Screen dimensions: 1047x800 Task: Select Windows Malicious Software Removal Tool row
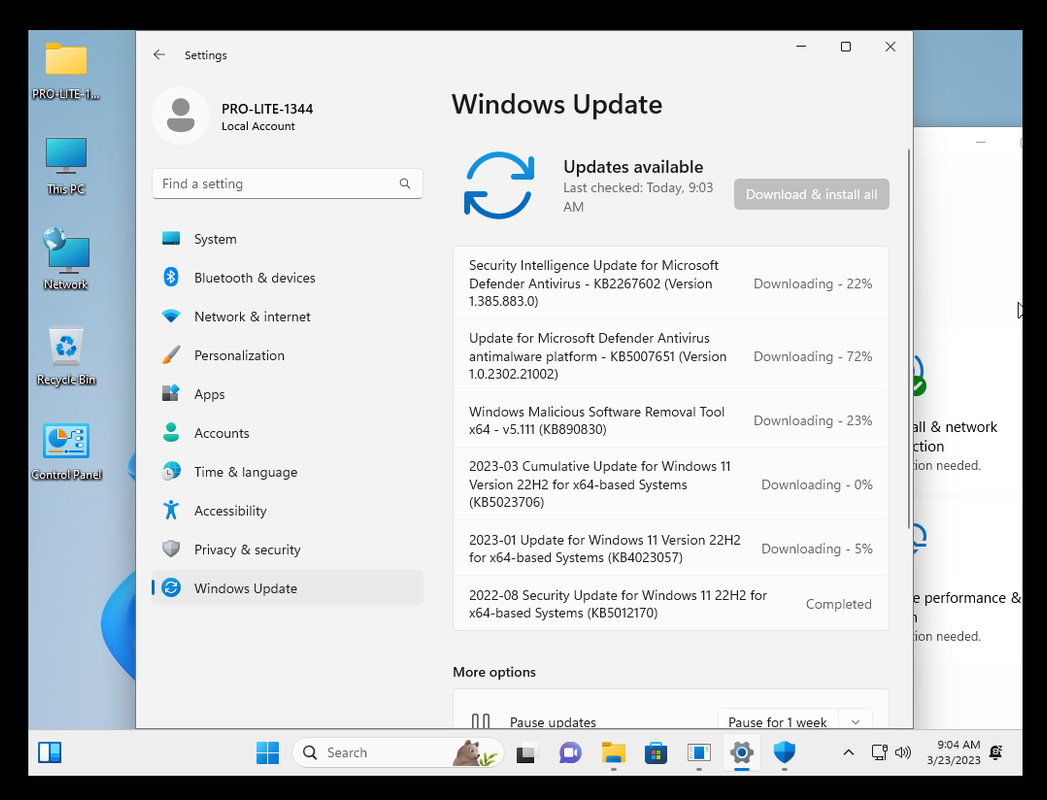tap(670, 420)
